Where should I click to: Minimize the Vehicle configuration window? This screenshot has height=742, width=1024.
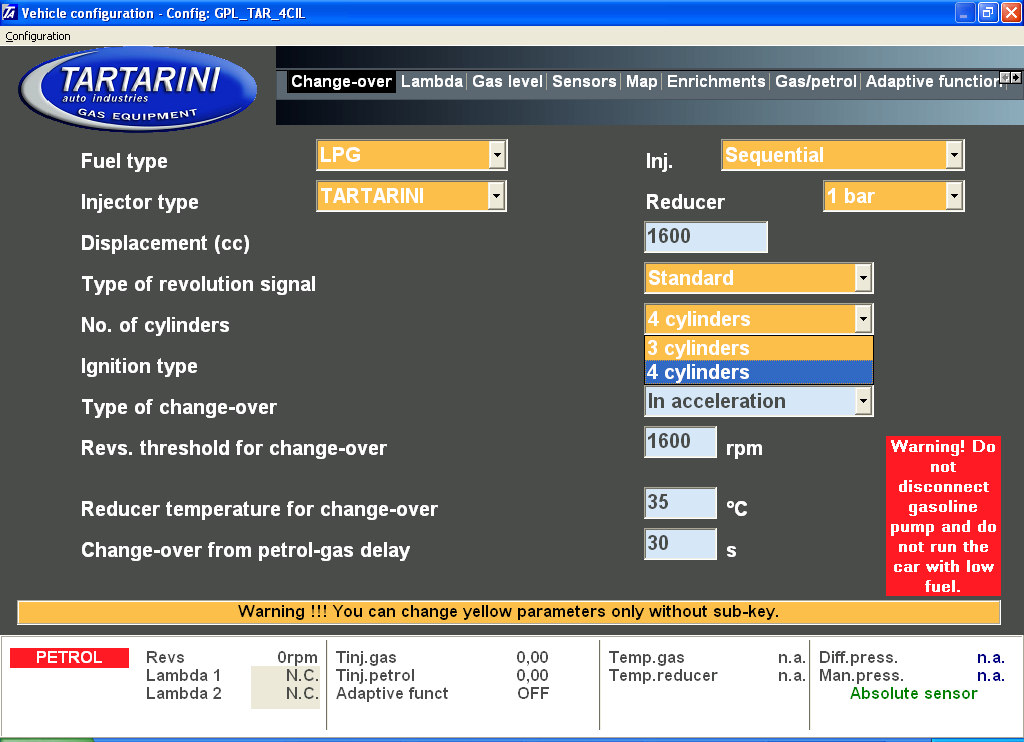[965, 12]
